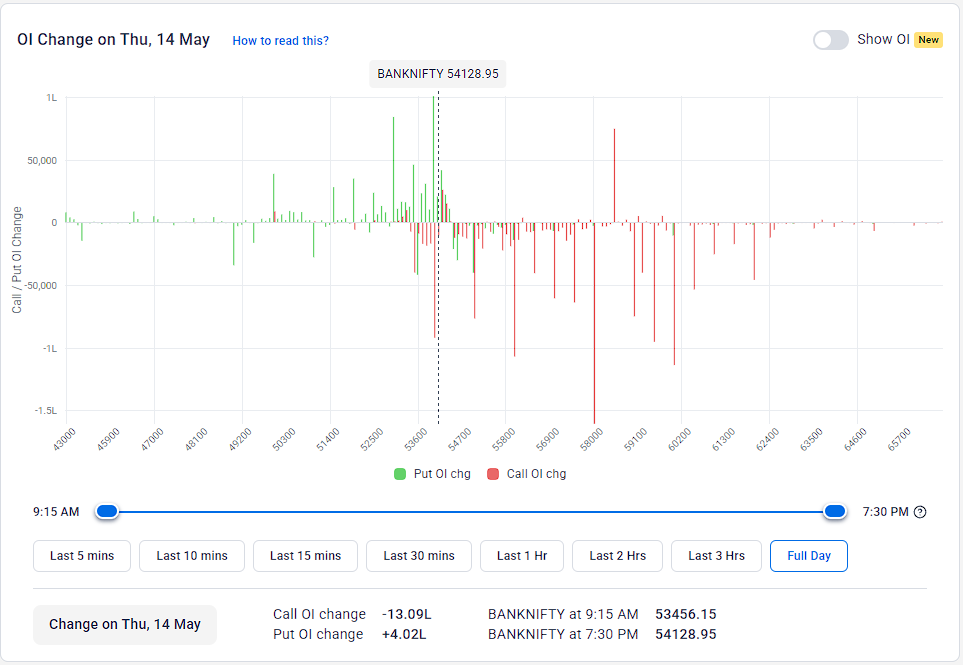
Task: Select the Last 2 Hrs range
Action: [x=617, y=556]
